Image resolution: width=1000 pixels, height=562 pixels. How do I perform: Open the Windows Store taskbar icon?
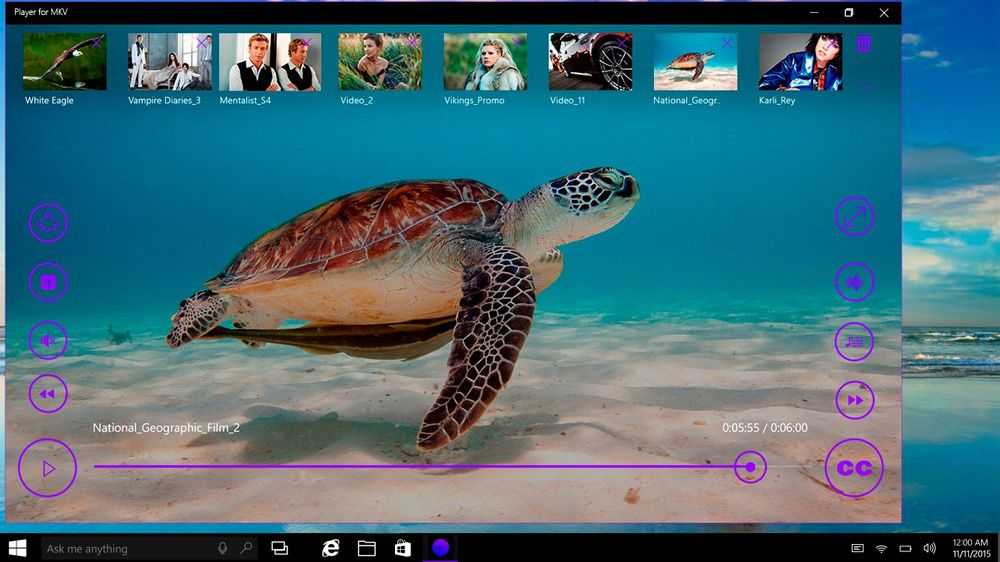tap(402, 548)
